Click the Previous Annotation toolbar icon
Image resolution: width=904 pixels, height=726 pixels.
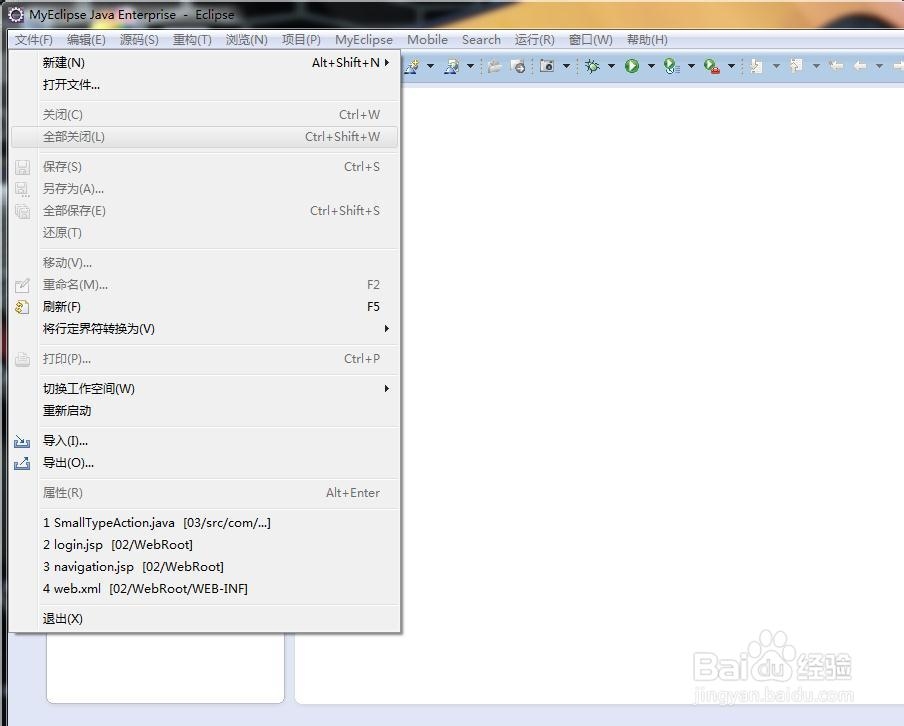(x=796, y=66)
